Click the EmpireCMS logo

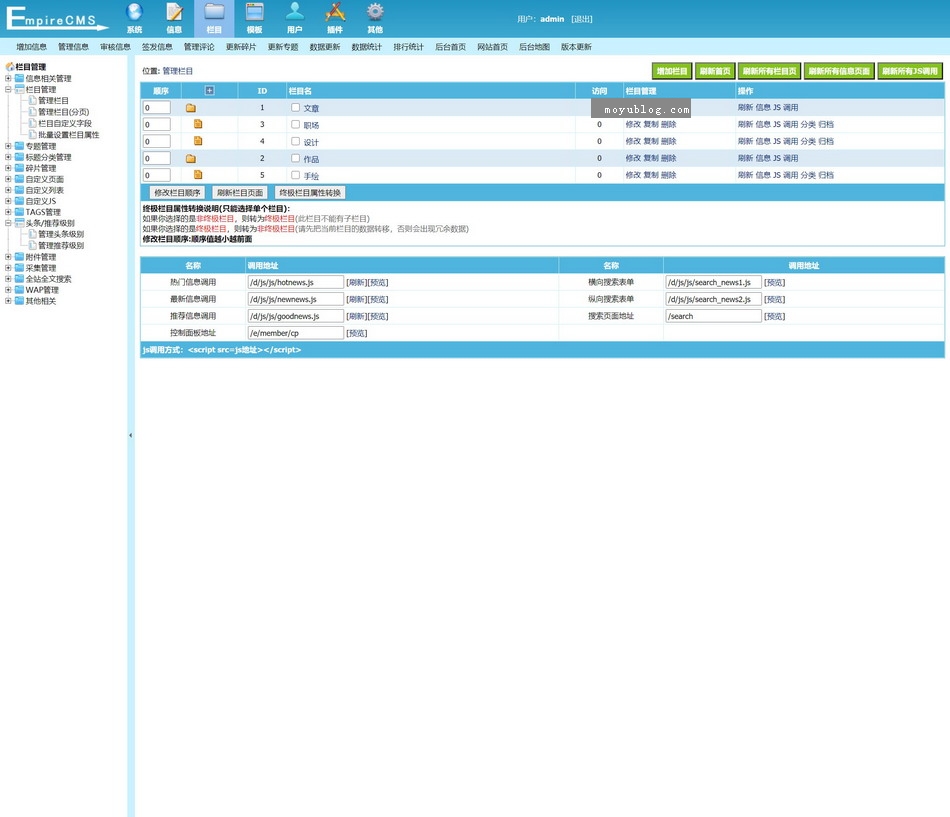(56, 18)
